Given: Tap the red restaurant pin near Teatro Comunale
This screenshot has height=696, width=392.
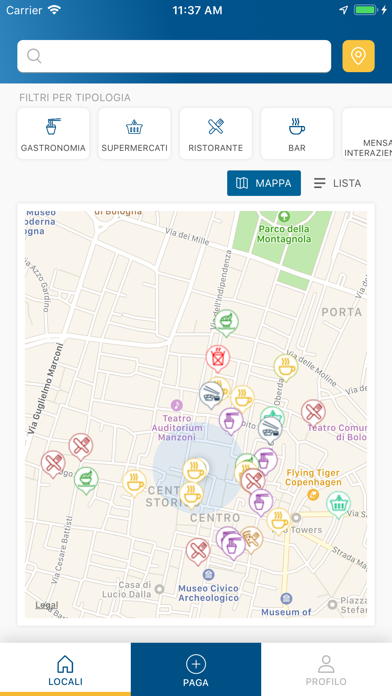Looking at the screenshot, I should pos(313,413).
